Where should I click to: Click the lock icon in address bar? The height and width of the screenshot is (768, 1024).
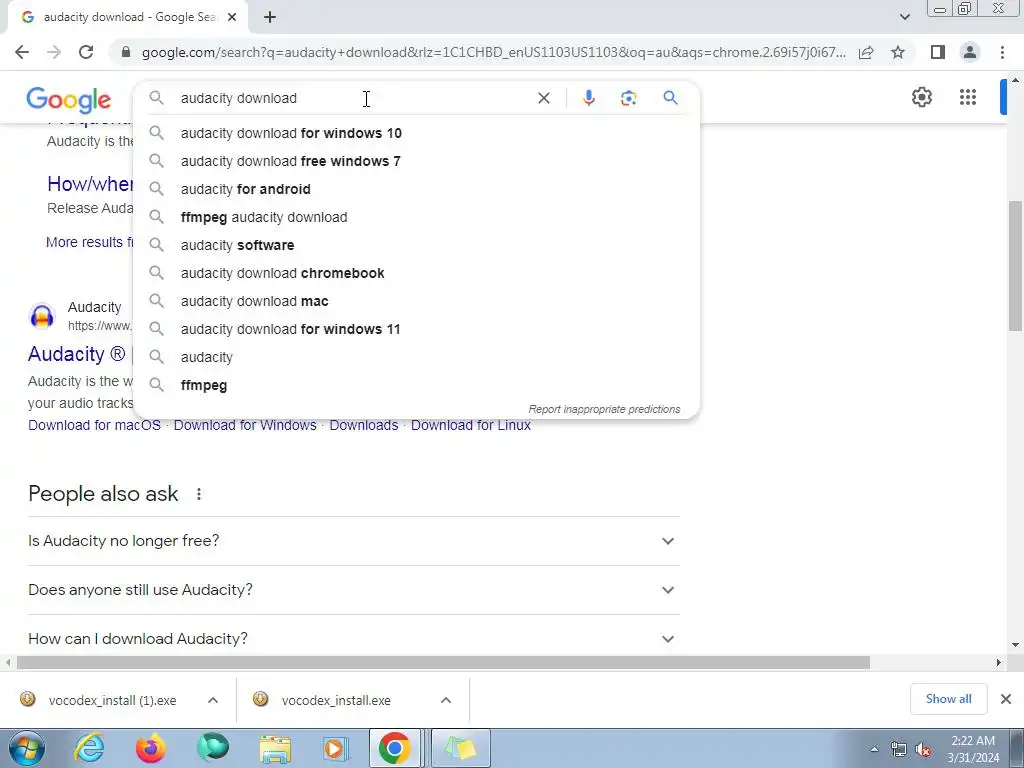click(x=126, y=52)
